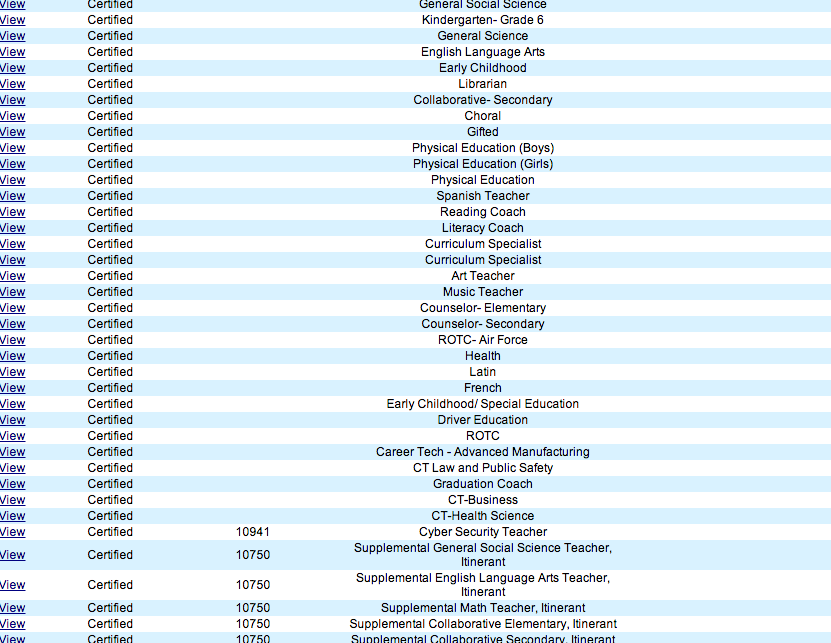Open View for Physical Education (Boys)

point(12,148)
